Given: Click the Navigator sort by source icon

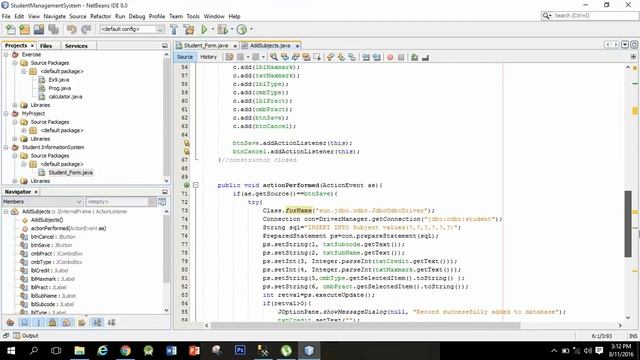Looking at the screenshot, I should 111,322.
